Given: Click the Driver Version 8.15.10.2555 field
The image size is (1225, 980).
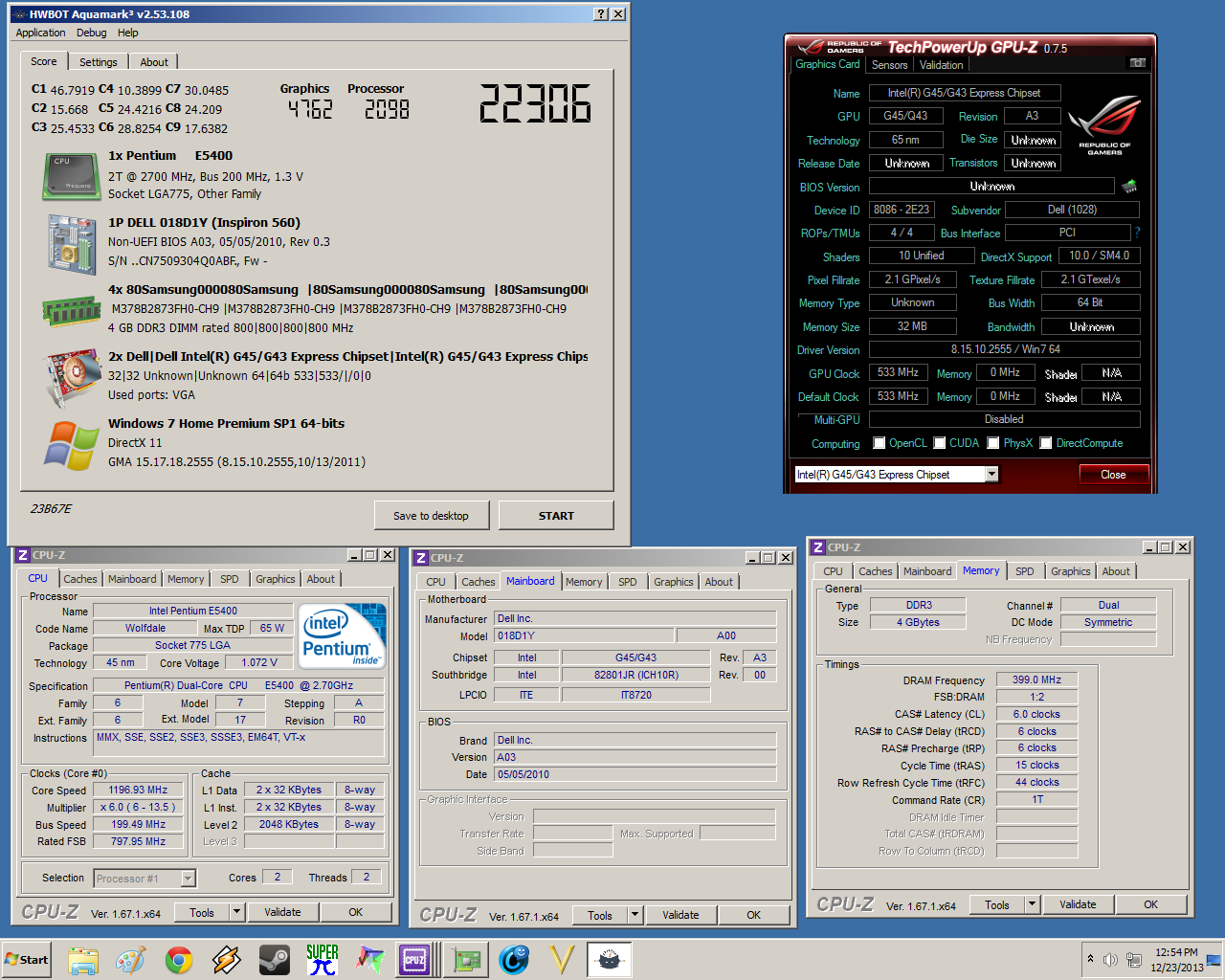Looking at the screenshot, I should coord(1005,349).
